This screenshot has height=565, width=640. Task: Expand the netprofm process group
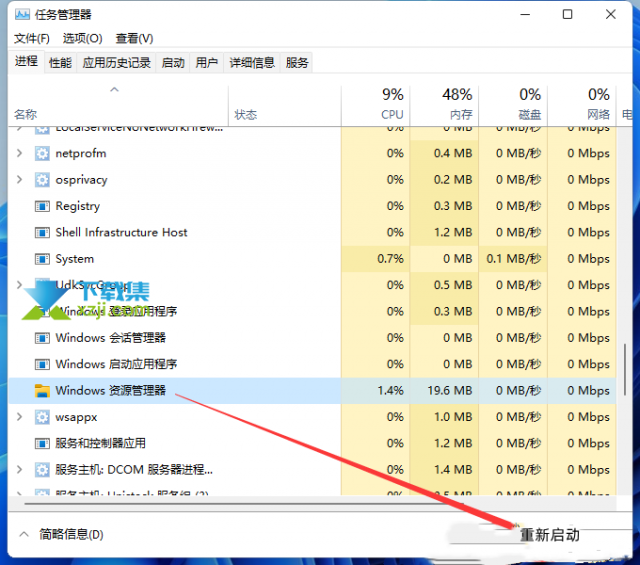19,153
